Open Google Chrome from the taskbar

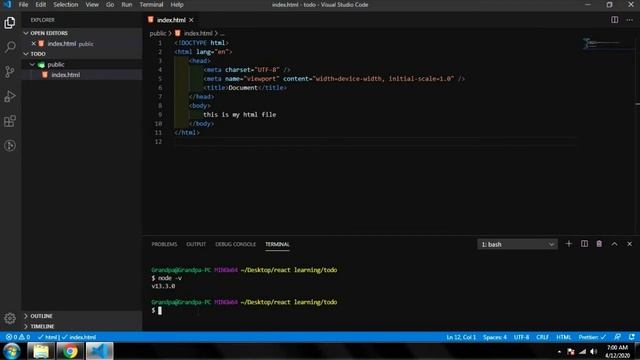coord(70,351)
